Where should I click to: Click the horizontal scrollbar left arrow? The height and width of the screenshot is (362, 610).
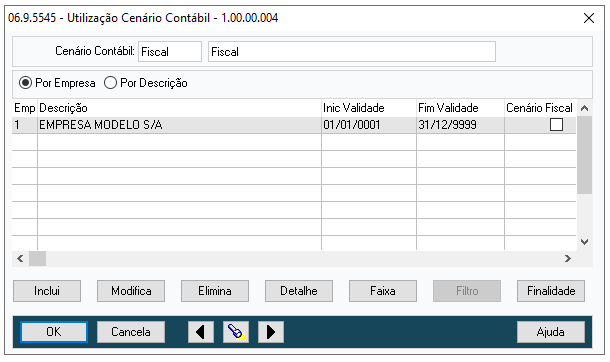[x=21, y=258]
